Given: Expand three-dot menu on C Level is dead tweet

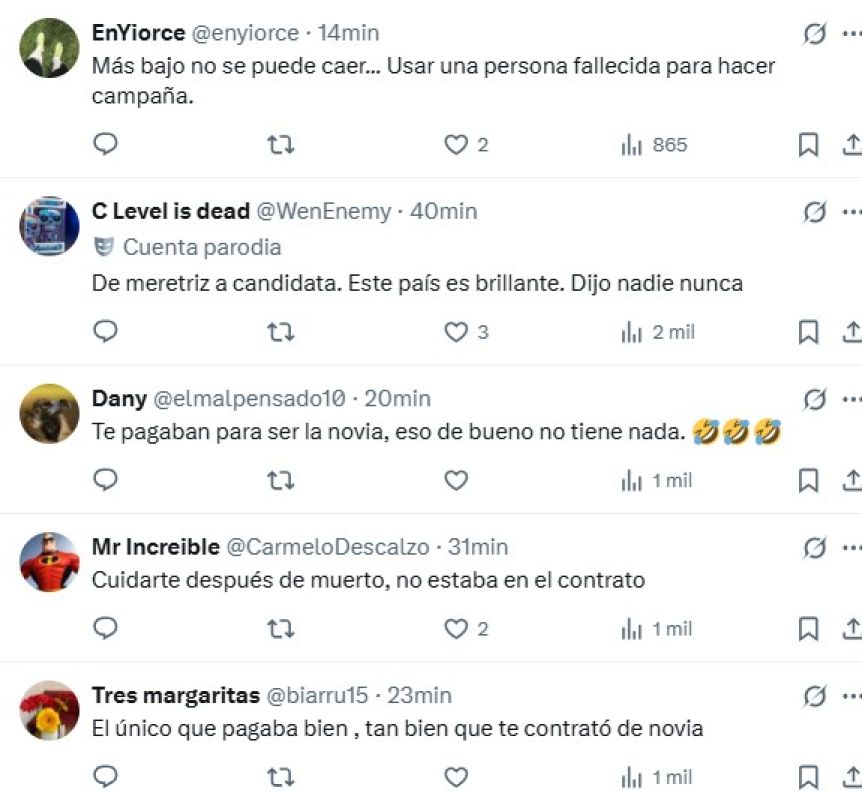Looking at the screenshot, I should click(851, 212).
